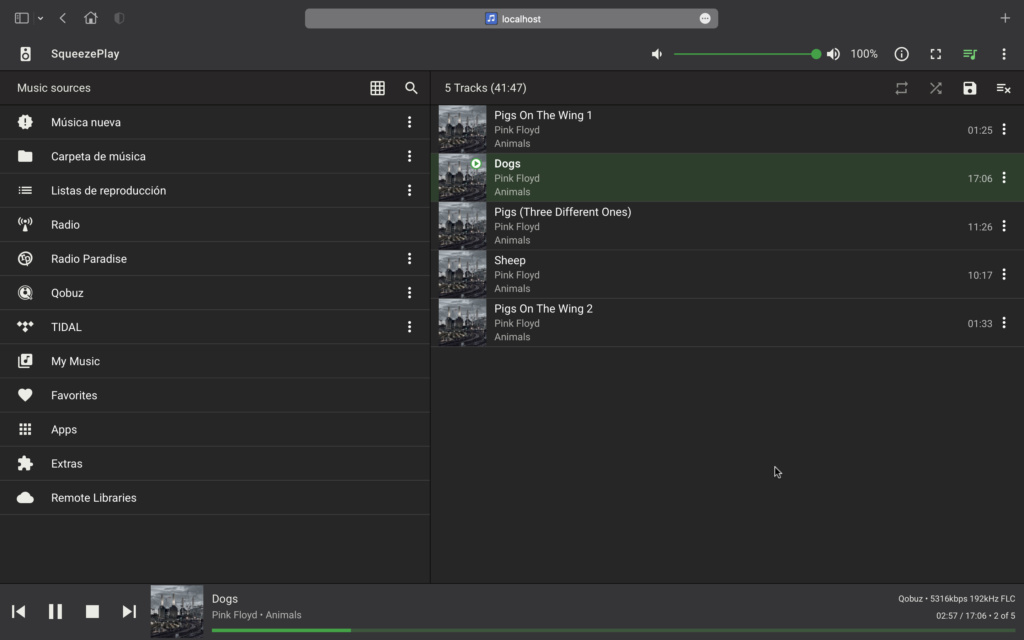This screenshot has height=640, width=1024.
Task: Select track Pigs (Three Different Ones)
Action: point(728,226)
